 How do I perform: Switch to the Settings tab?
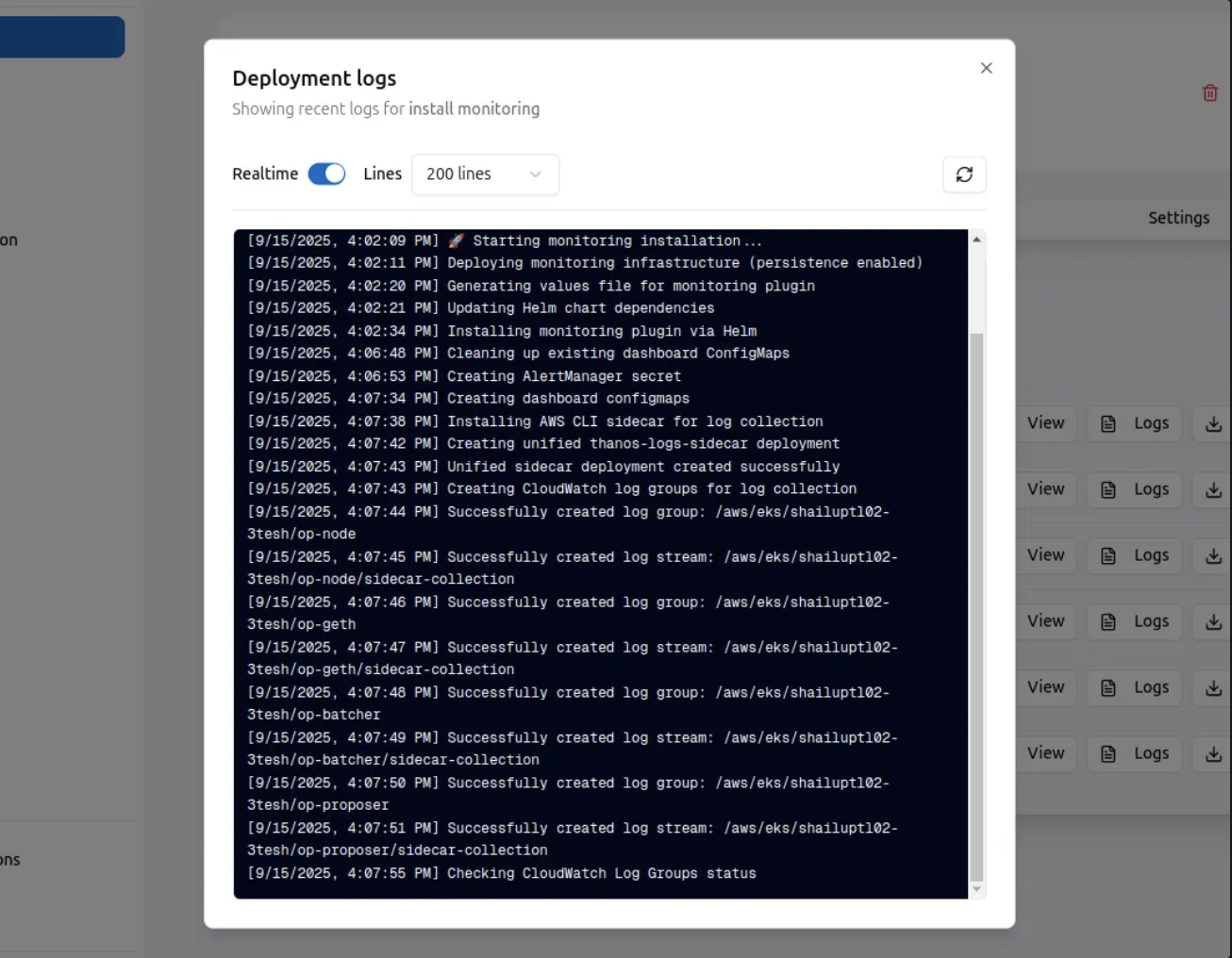tap(1178, 218)
